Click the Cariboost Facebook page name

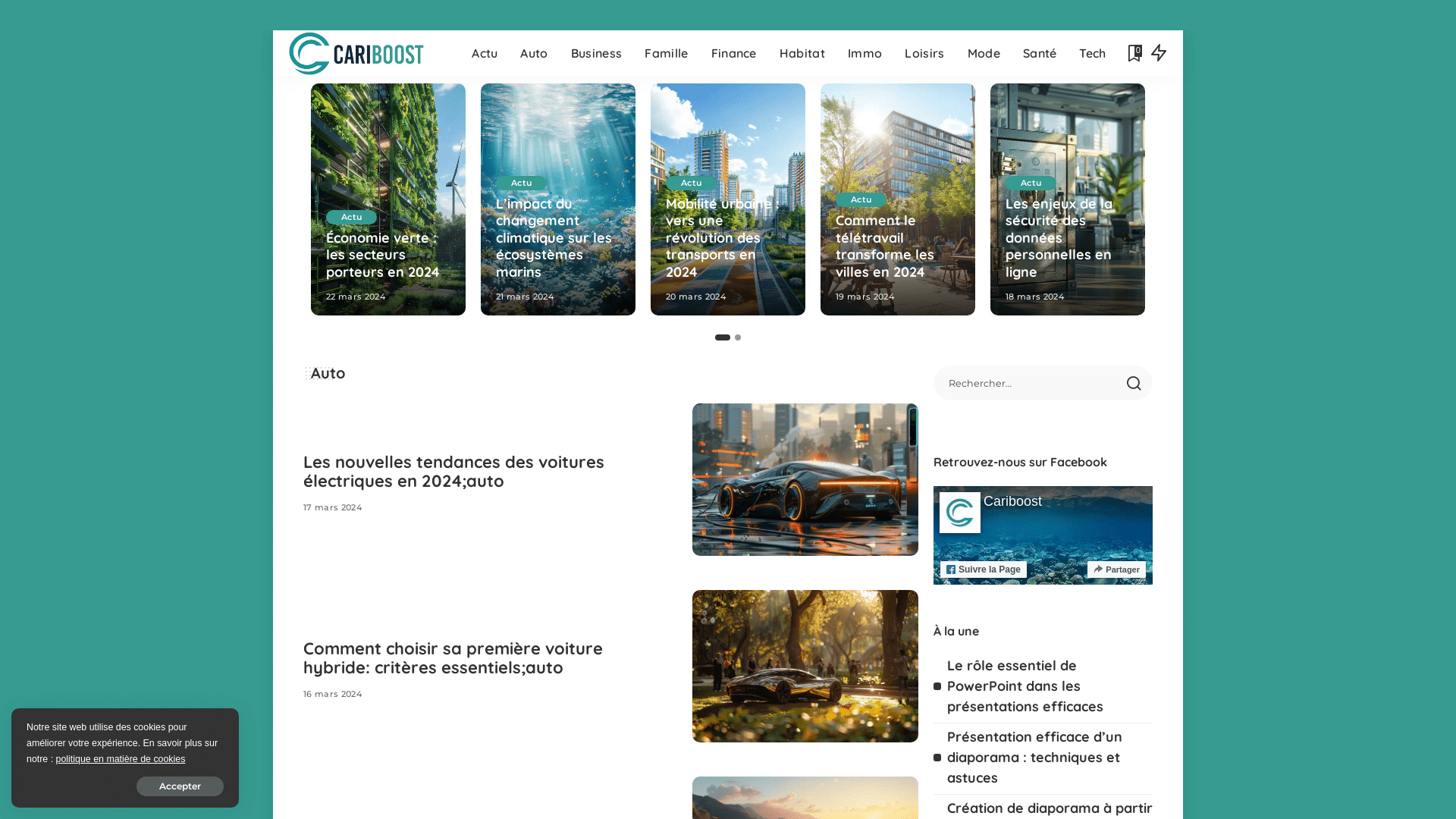tap(1012, 501)
